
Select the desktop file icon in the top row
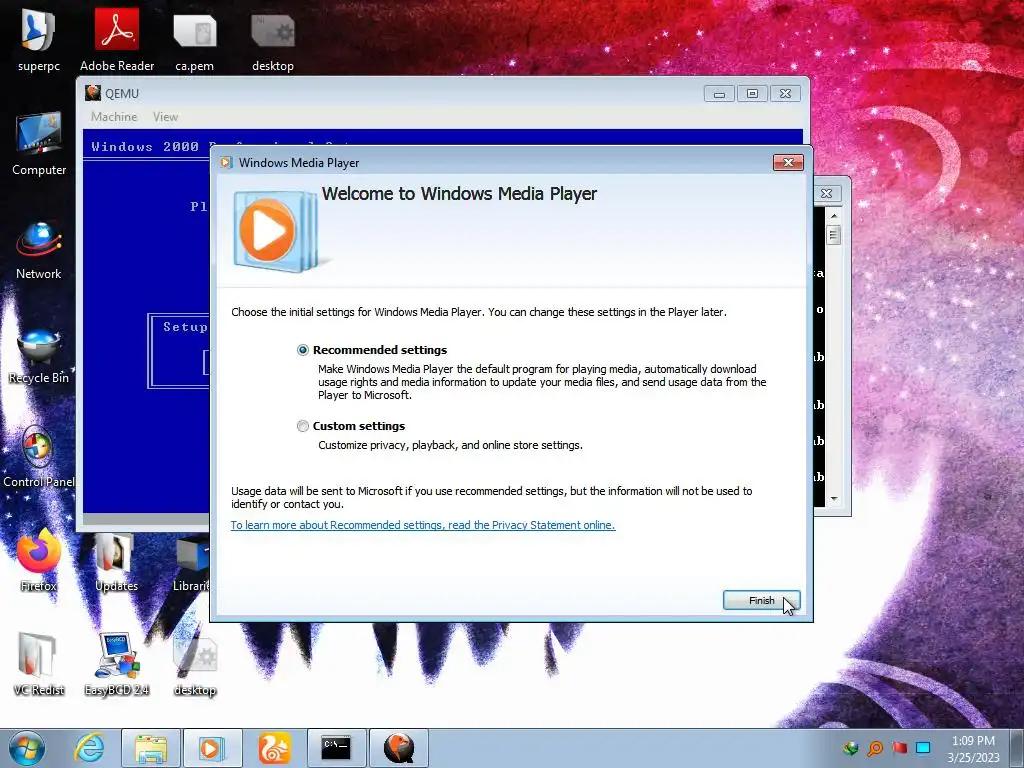coord(273,40)
